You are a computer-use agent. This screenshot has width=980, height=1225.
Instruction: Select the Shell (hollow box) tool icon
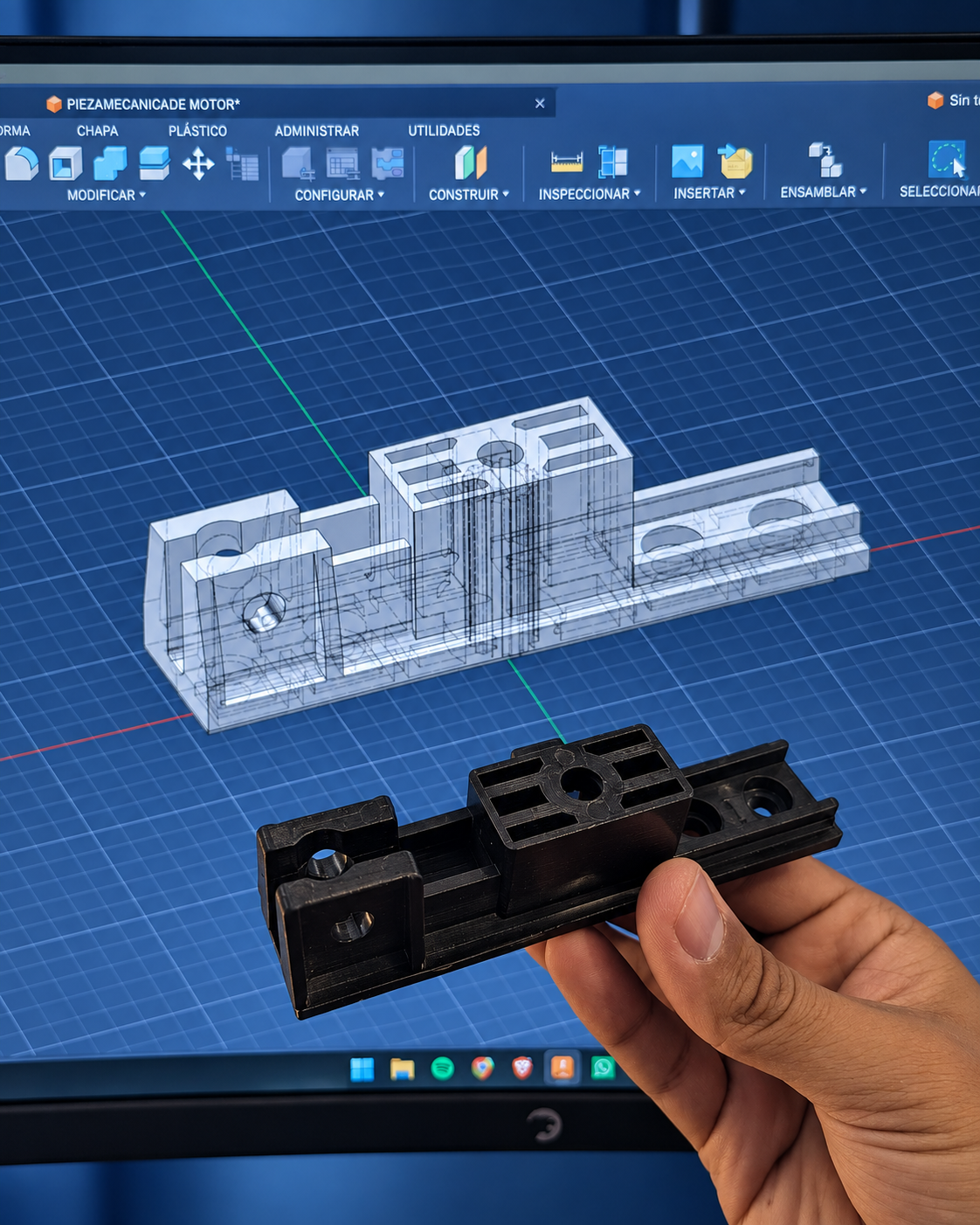click(66, 163)
